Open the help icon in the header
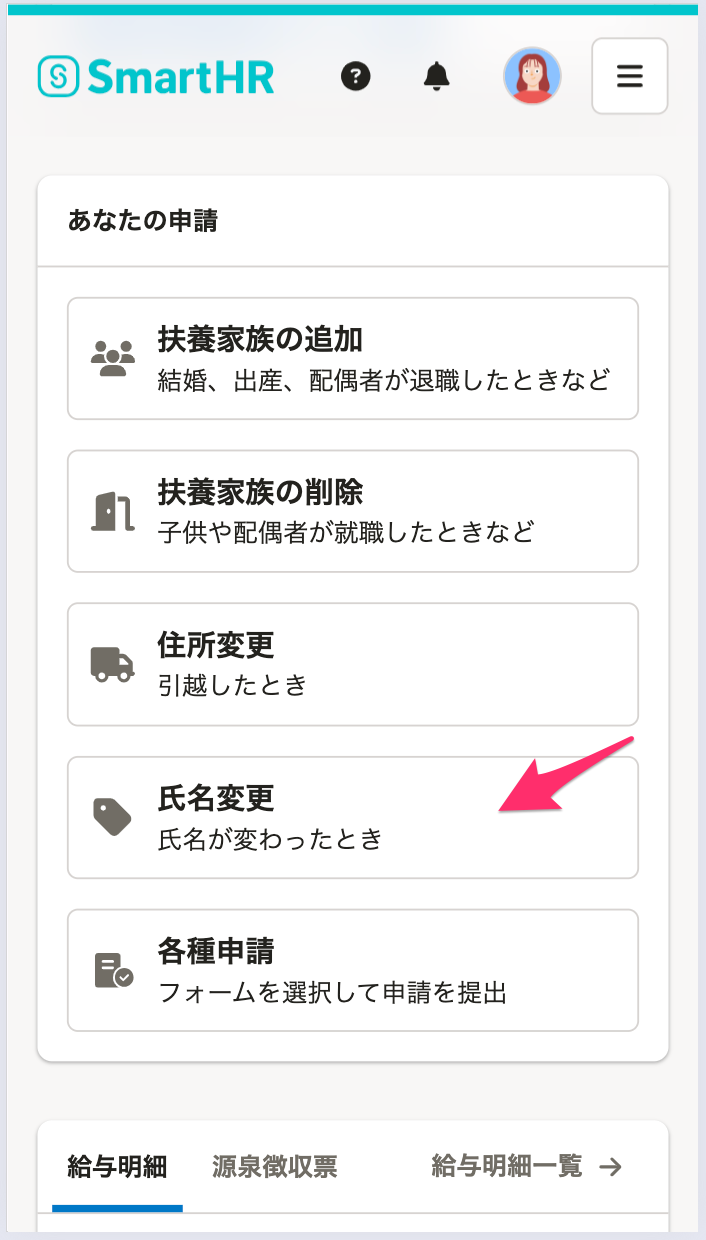Viewport: 706px width, 1240px height. point(356,76)
